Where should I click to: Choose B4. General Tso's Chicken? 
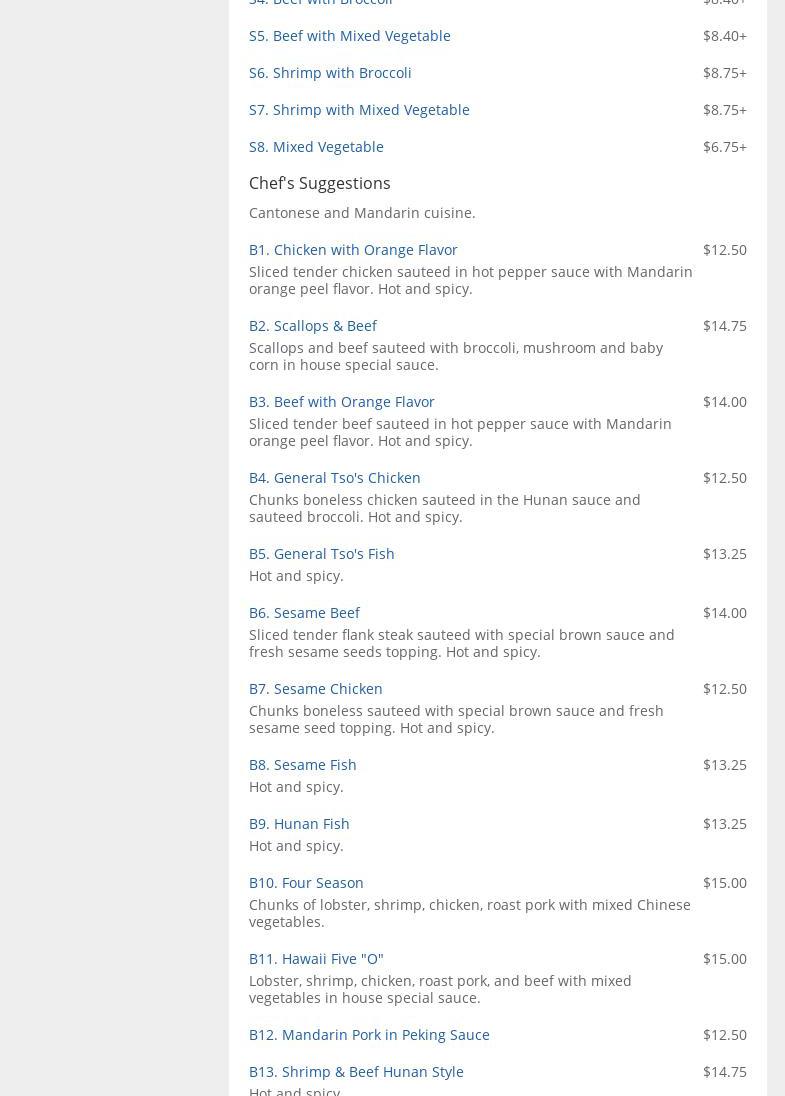(334, 478)
